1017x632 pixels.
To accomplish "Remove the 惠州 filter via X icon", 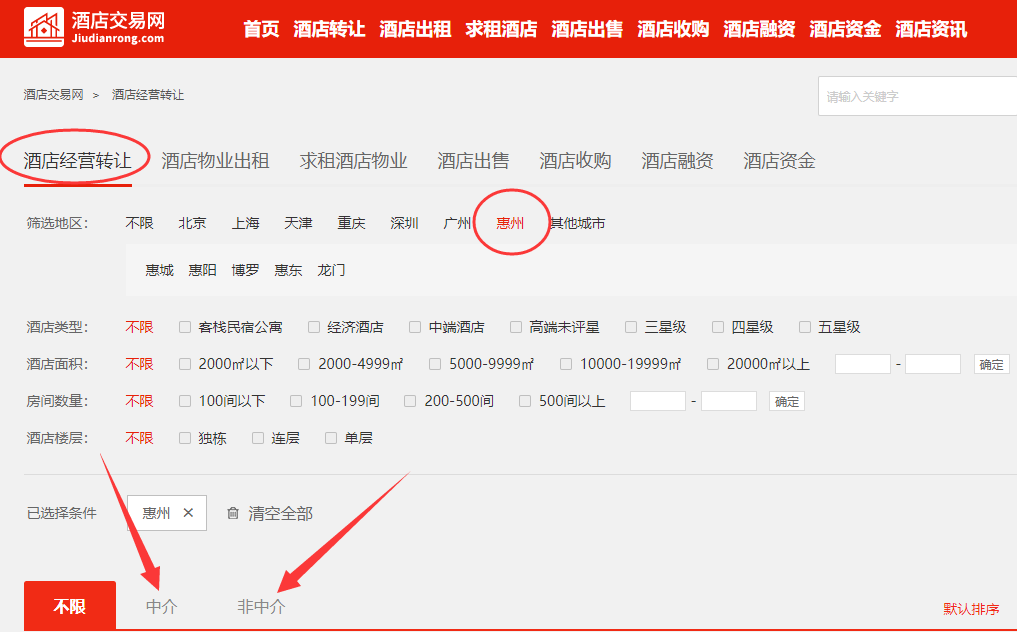I will 188,513.
